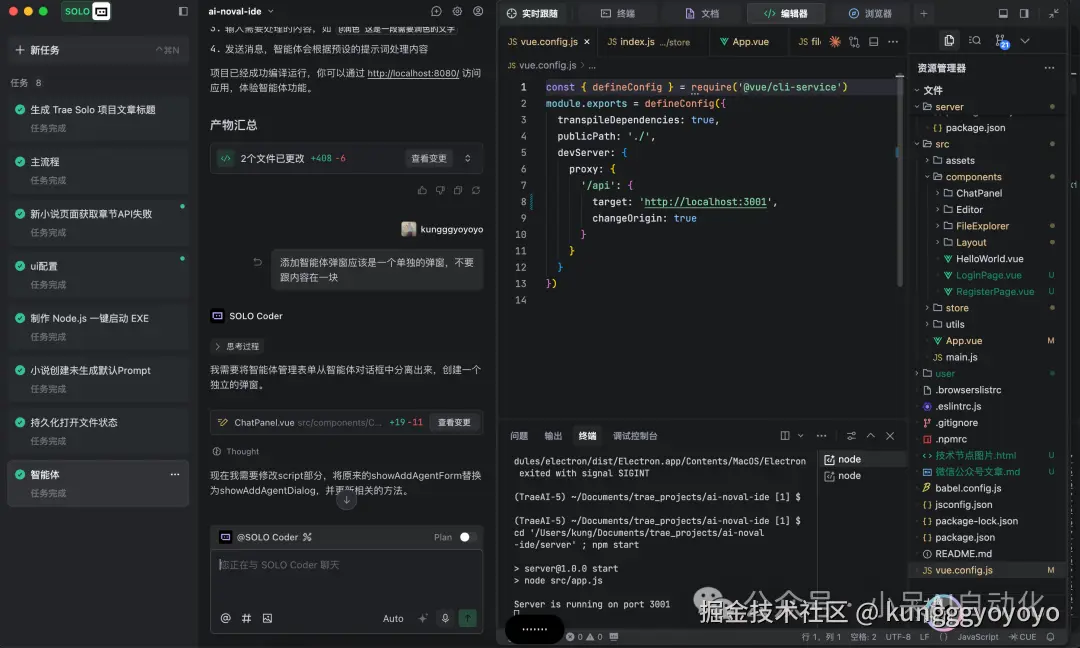
Task: Switch to the 终端 top tab
Action: click(618, 13)
